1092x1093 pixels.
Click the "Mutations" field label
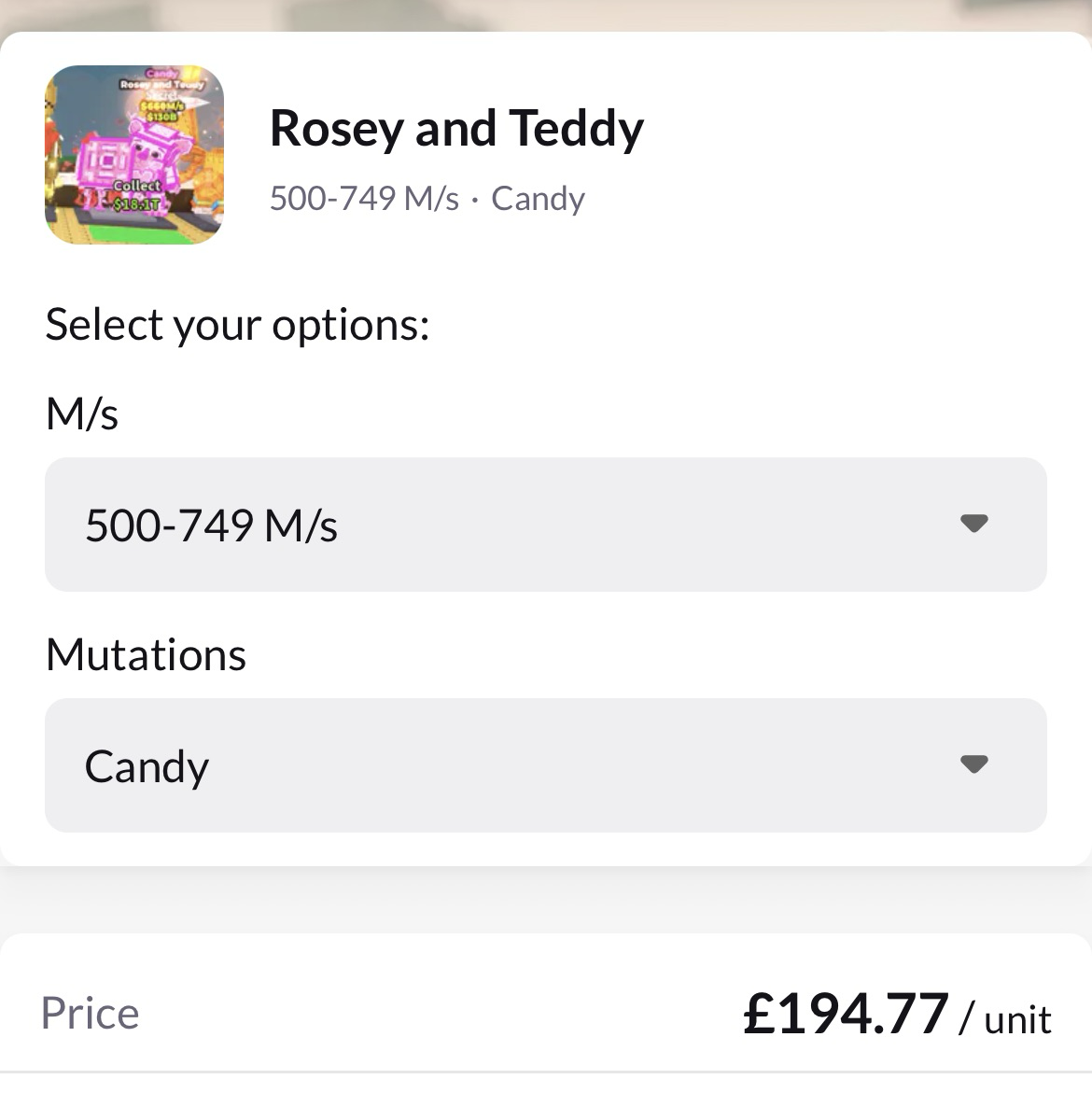(146, 654)
